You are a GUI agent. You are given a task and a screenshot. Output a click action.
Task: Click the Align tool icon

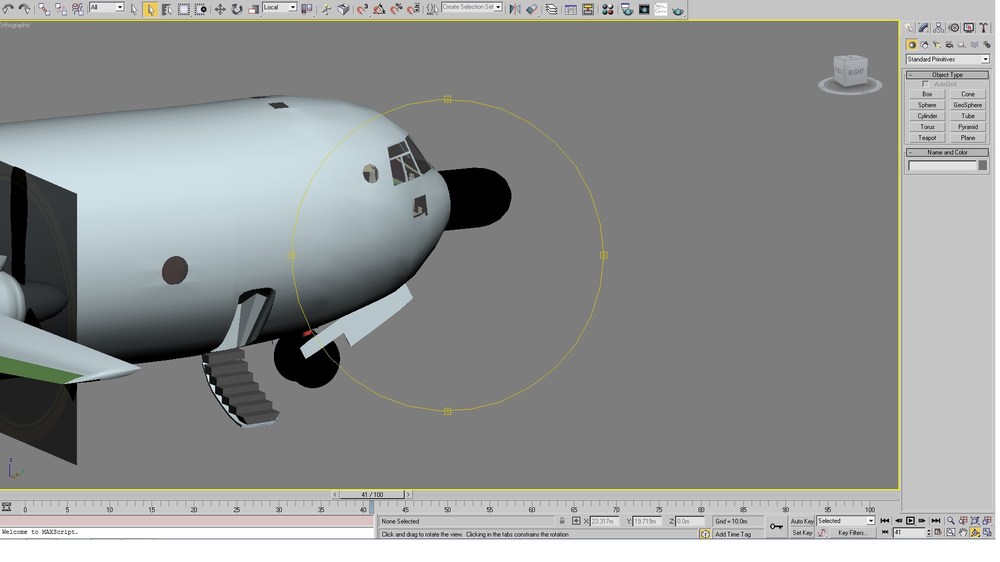pyautogui.click(x=532, y=10)
